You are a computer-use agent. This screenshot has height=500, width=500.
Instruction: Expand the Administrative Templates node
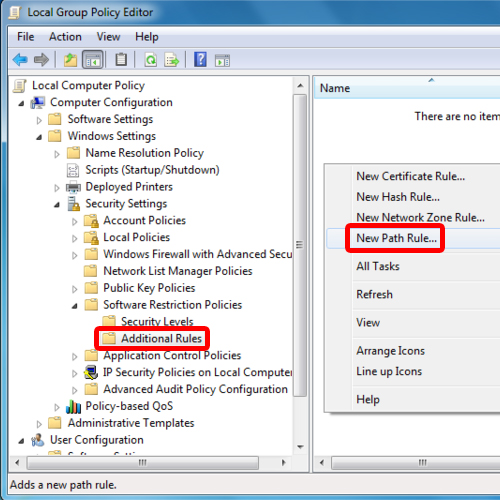[39, 424]
